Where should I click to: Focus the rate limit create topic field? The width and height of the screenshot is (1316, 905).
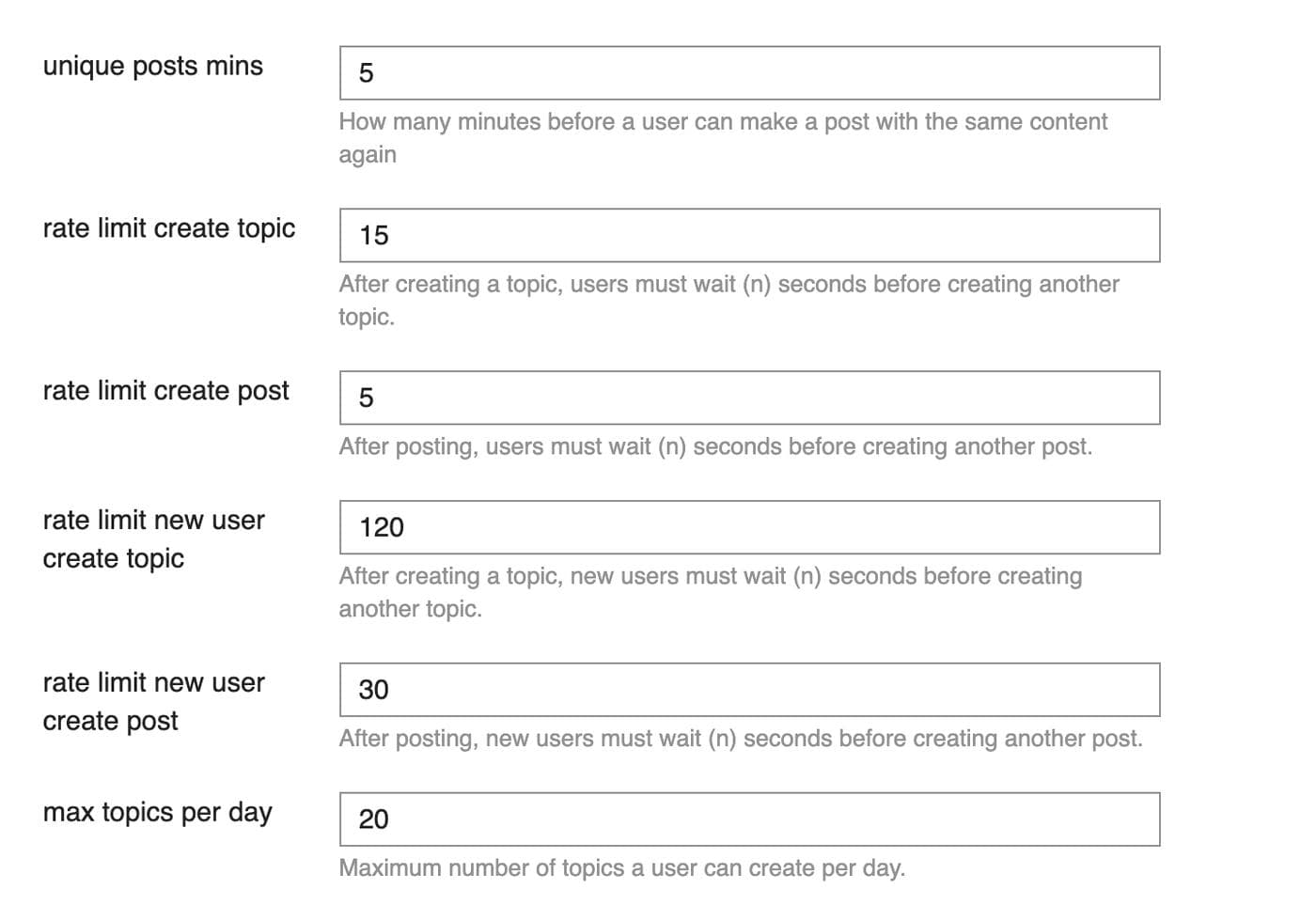[749, 236]
